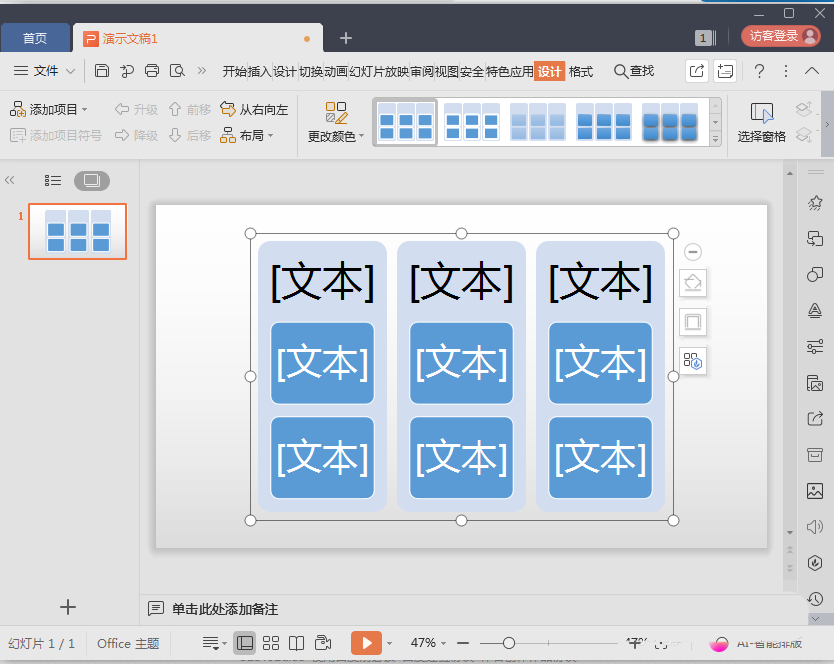The image size is (834, 664).
Task: Click the Save icon in quick toolbar
Action: click(x=102, y=71)
